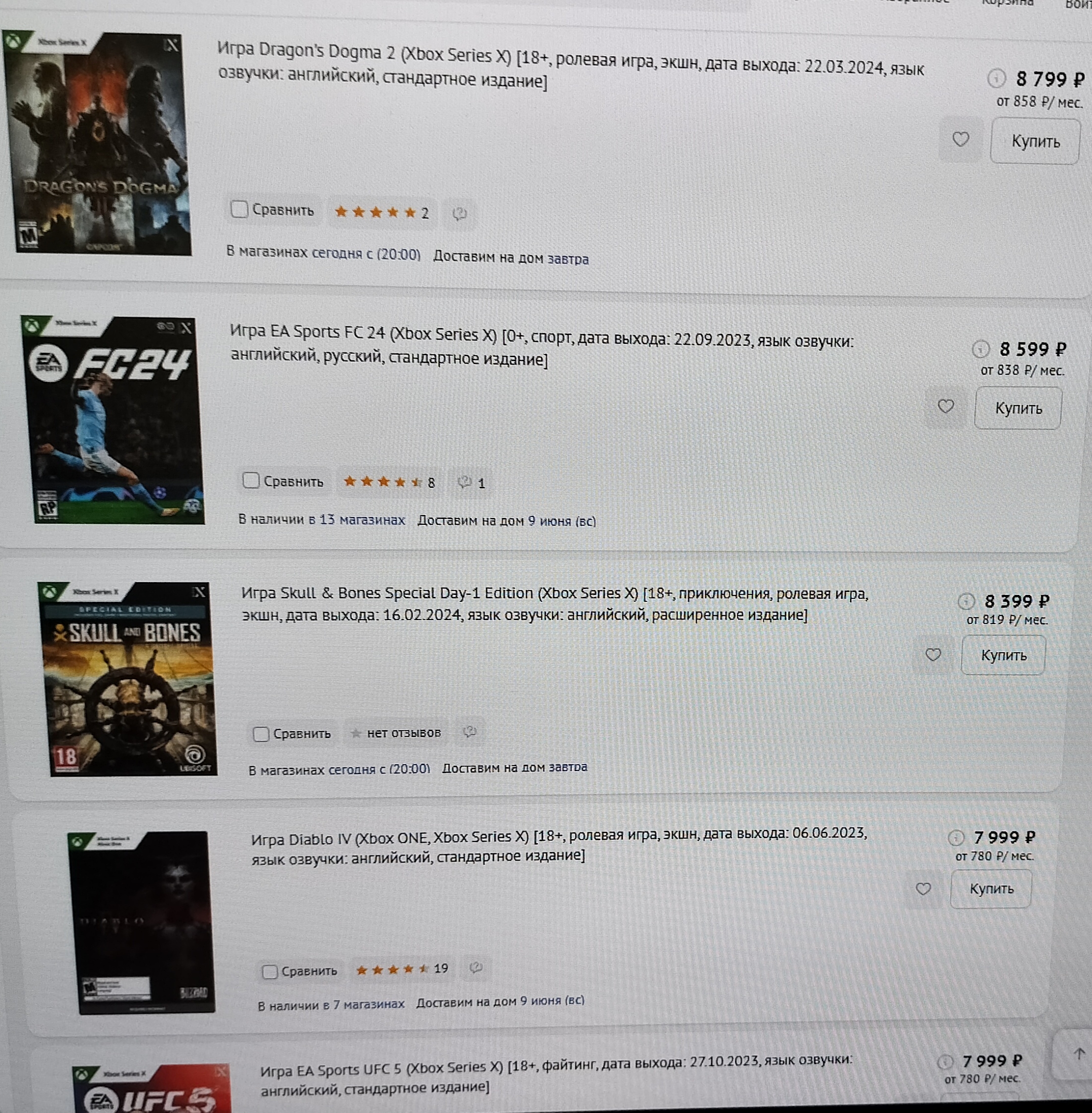1092x1113 pixels.
Task: Add EA Sports FC 24 to wishlist heart
Action: coord(945,407)
